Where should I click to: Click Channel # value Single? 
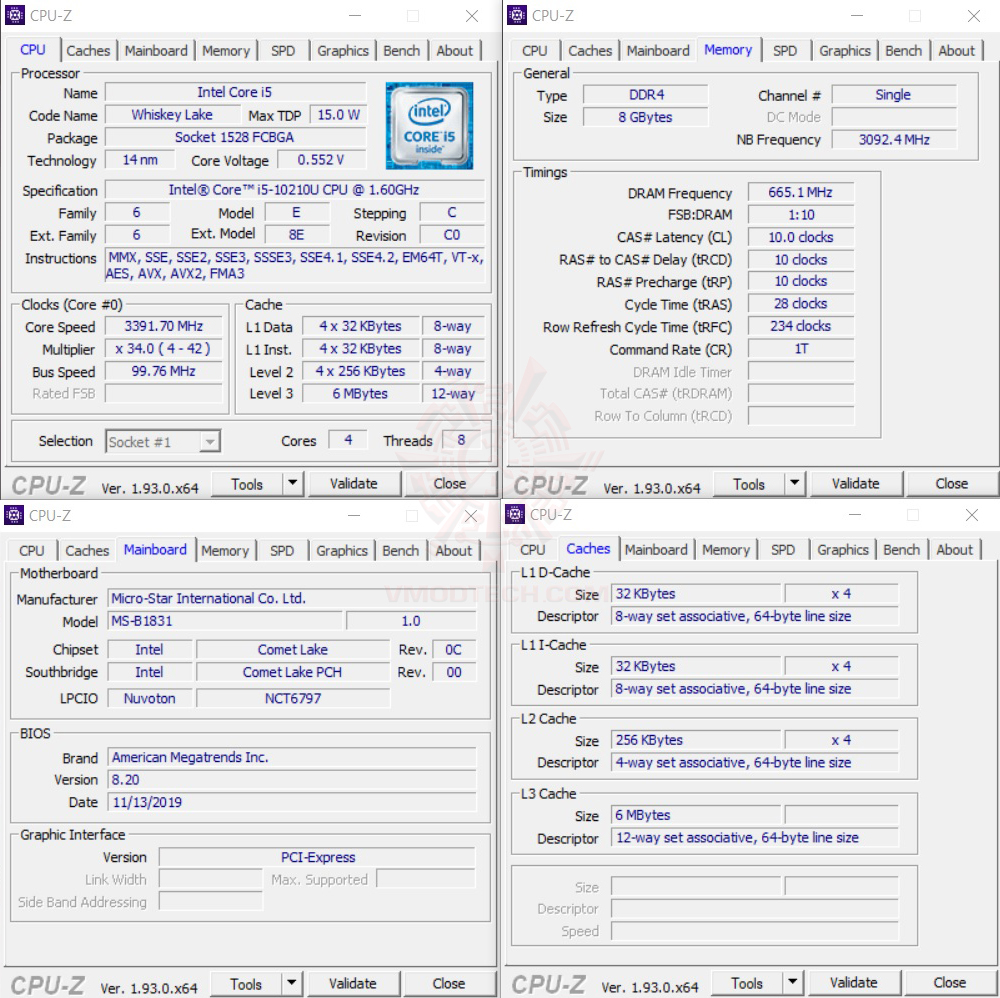coord(894,94)
